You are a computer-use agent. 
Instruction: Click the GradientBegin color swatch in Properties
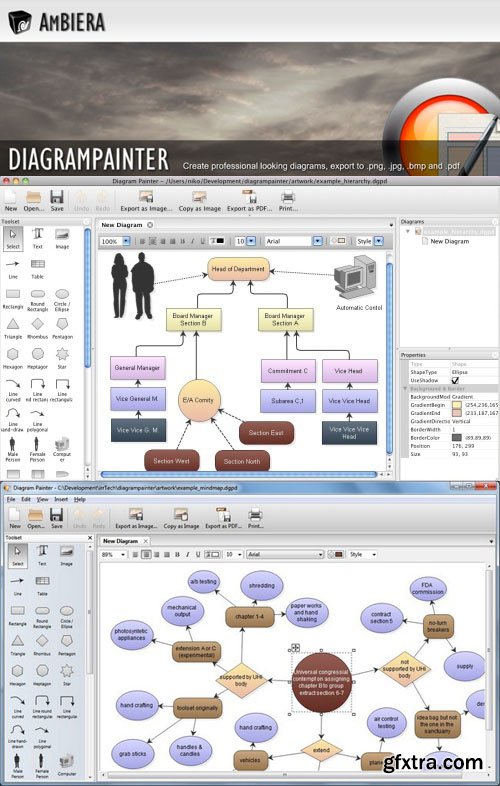point(456,405)
